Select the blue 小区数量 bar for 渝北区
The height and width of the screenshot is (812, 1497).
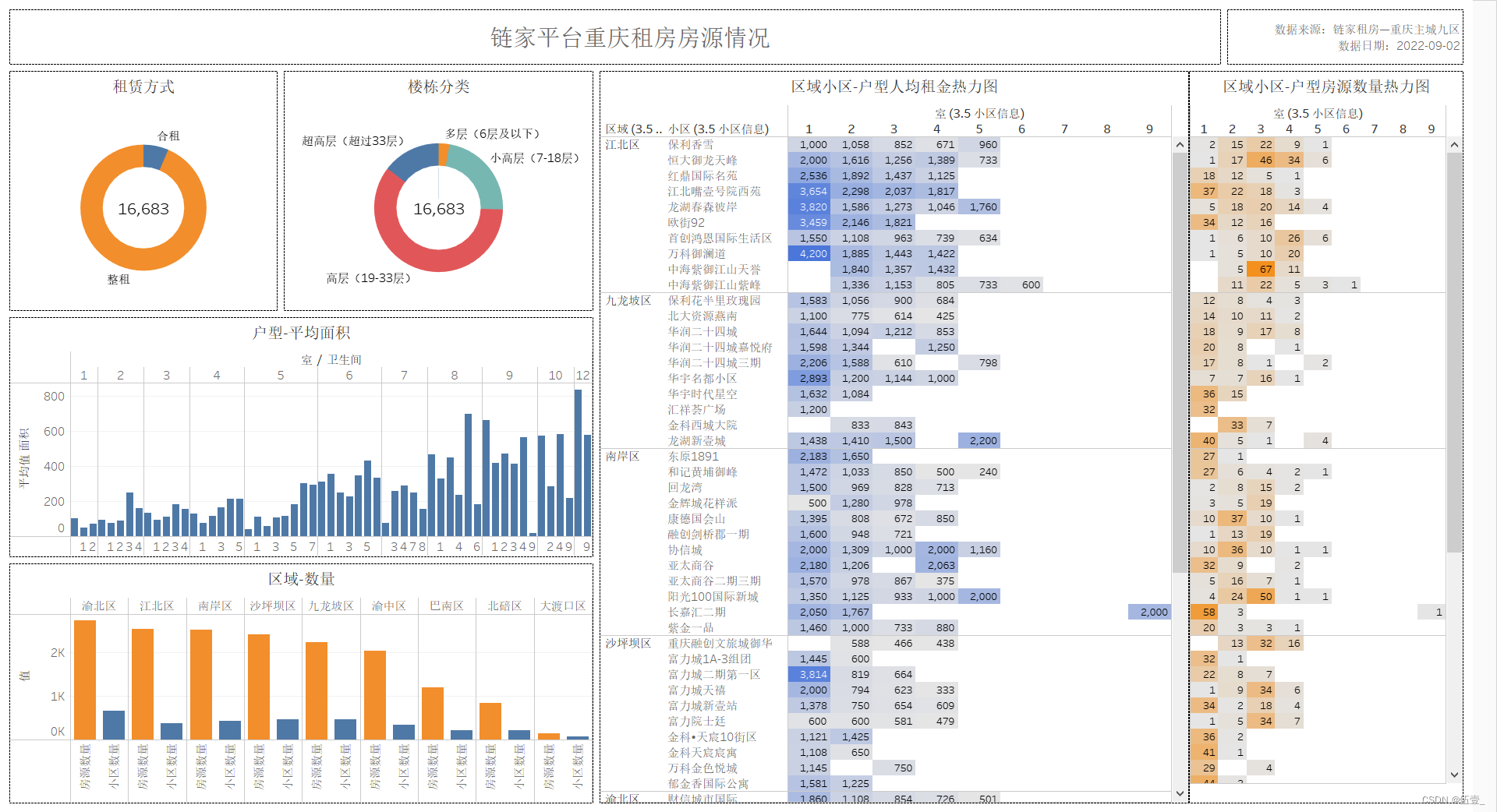(114, 725)
